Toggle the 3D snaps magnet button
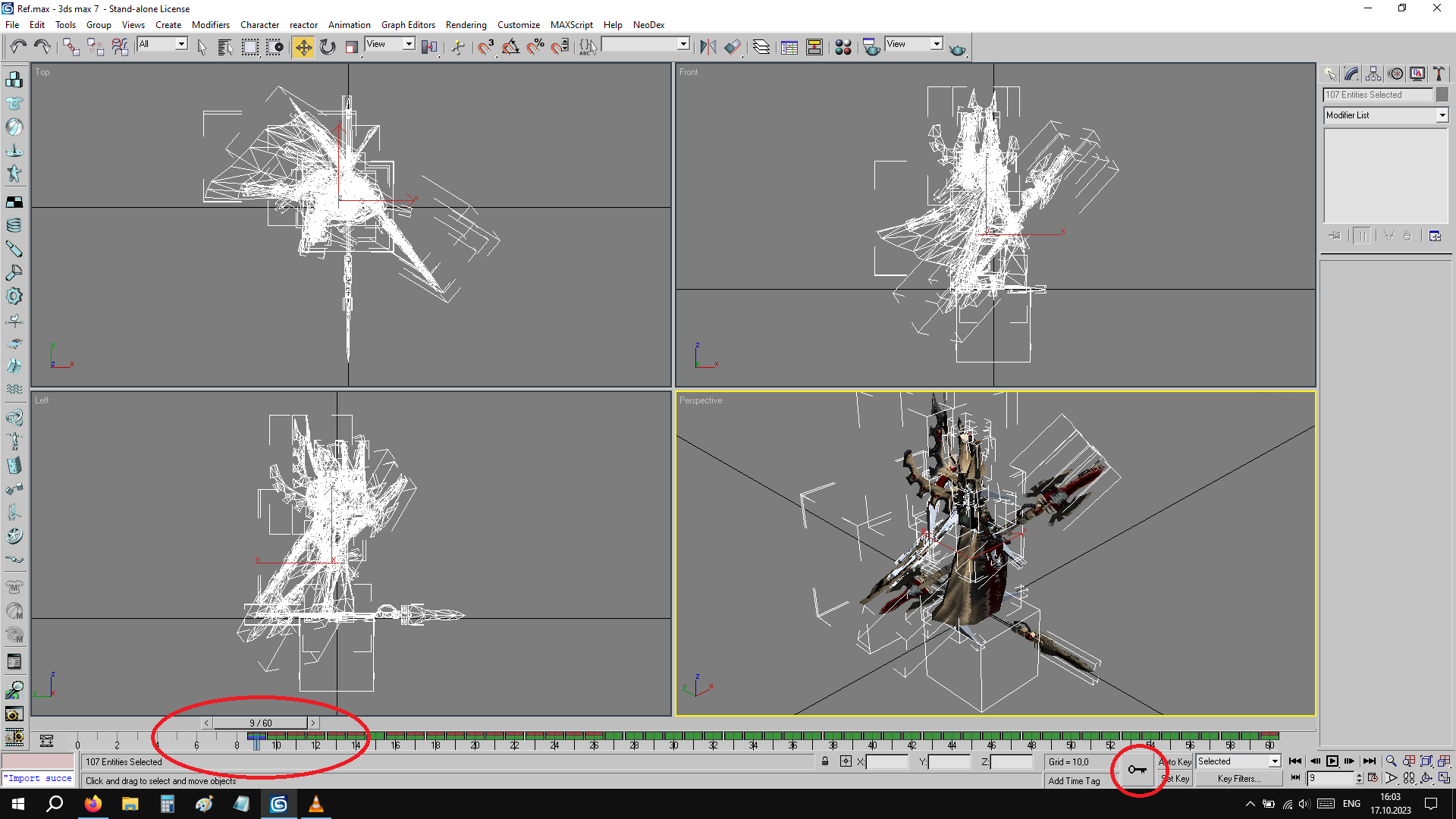The image size is (1456, 819). pyautogui.click(x=485, y=47)
